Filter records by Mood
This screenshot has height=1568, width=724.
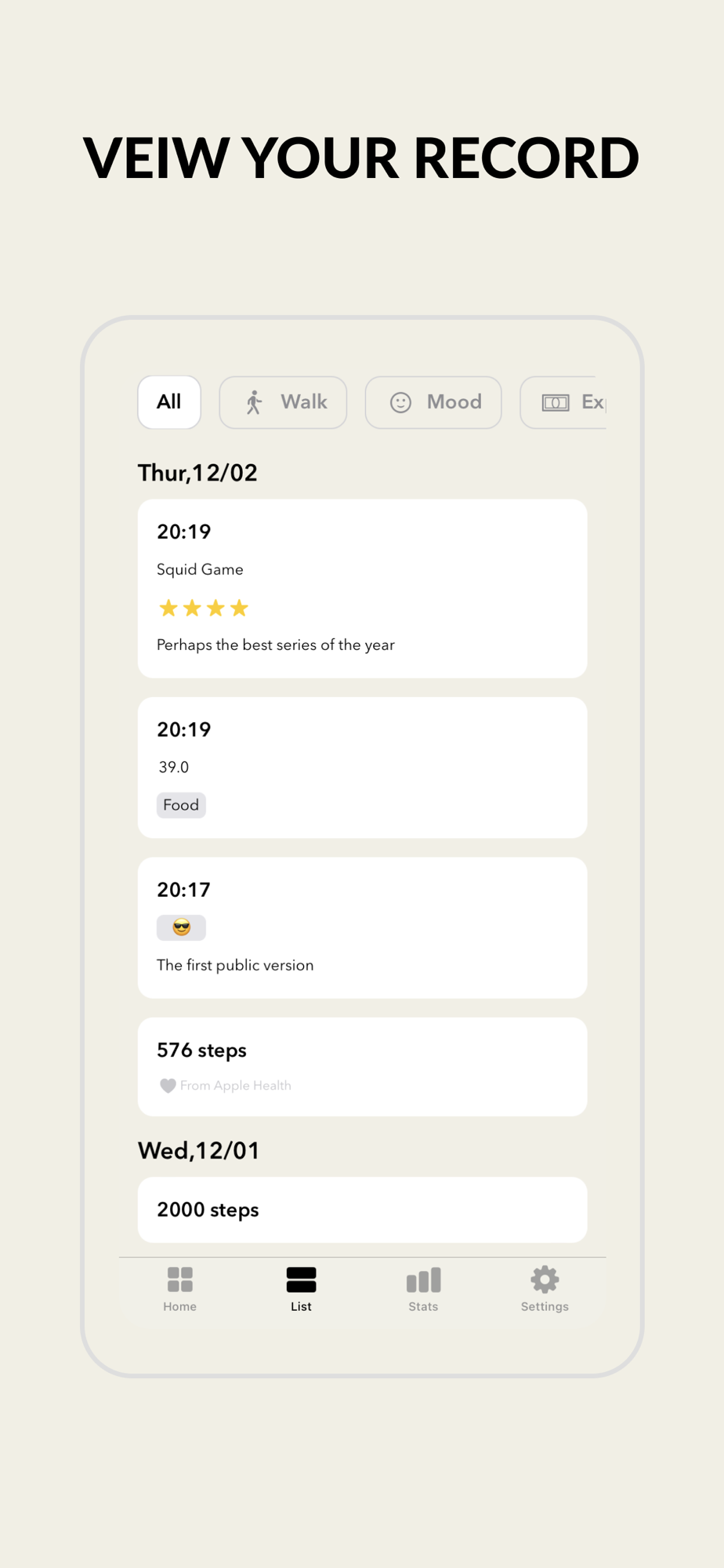point(433,402)
